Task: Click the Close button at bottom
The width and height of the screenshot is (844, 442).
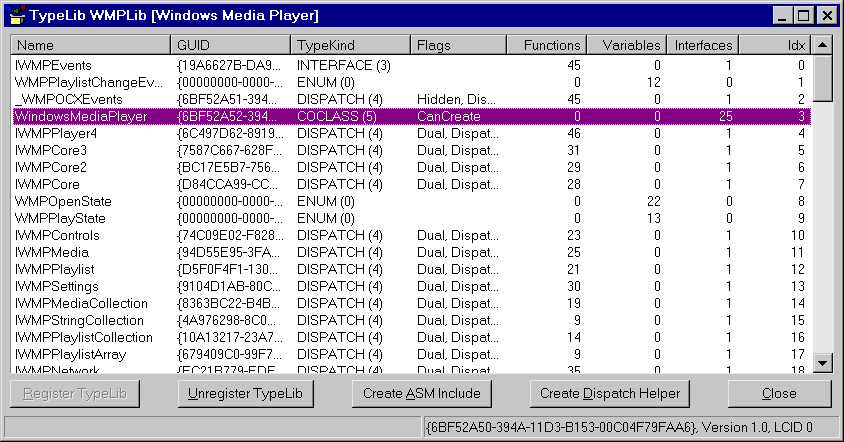Action: [779, 394]
